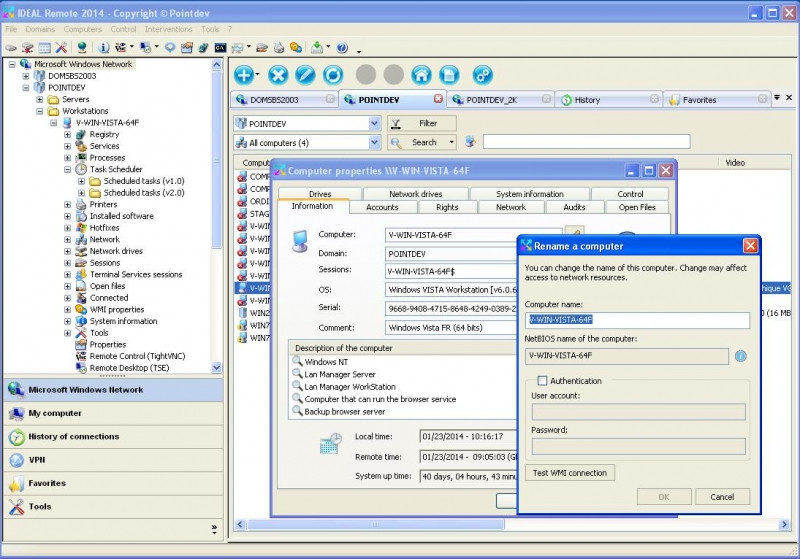800x559 pixels.
Task: Switch to the History tab
Action: coord(609,99)
